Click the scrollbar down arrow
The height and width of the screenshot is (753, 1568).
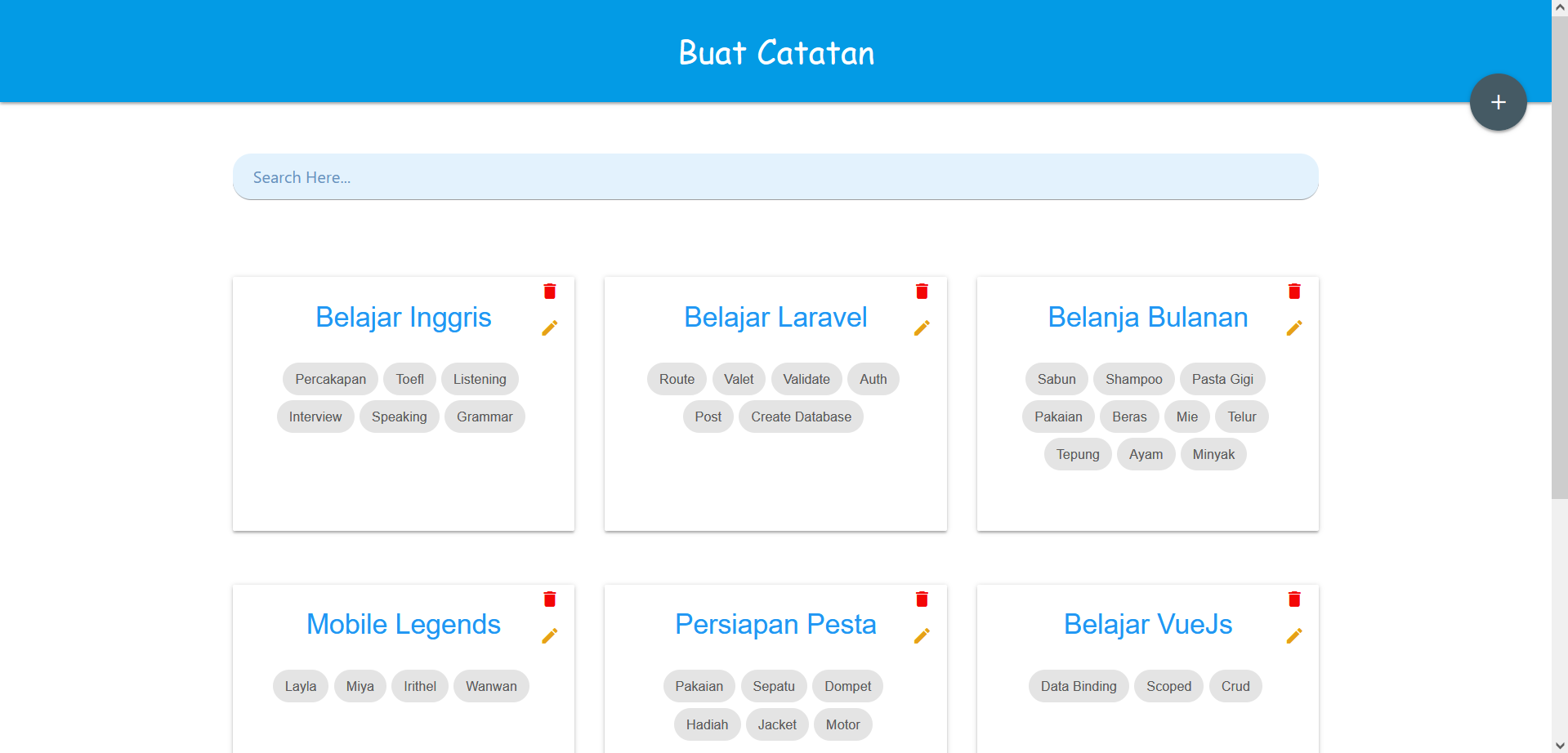(1560, 745)
